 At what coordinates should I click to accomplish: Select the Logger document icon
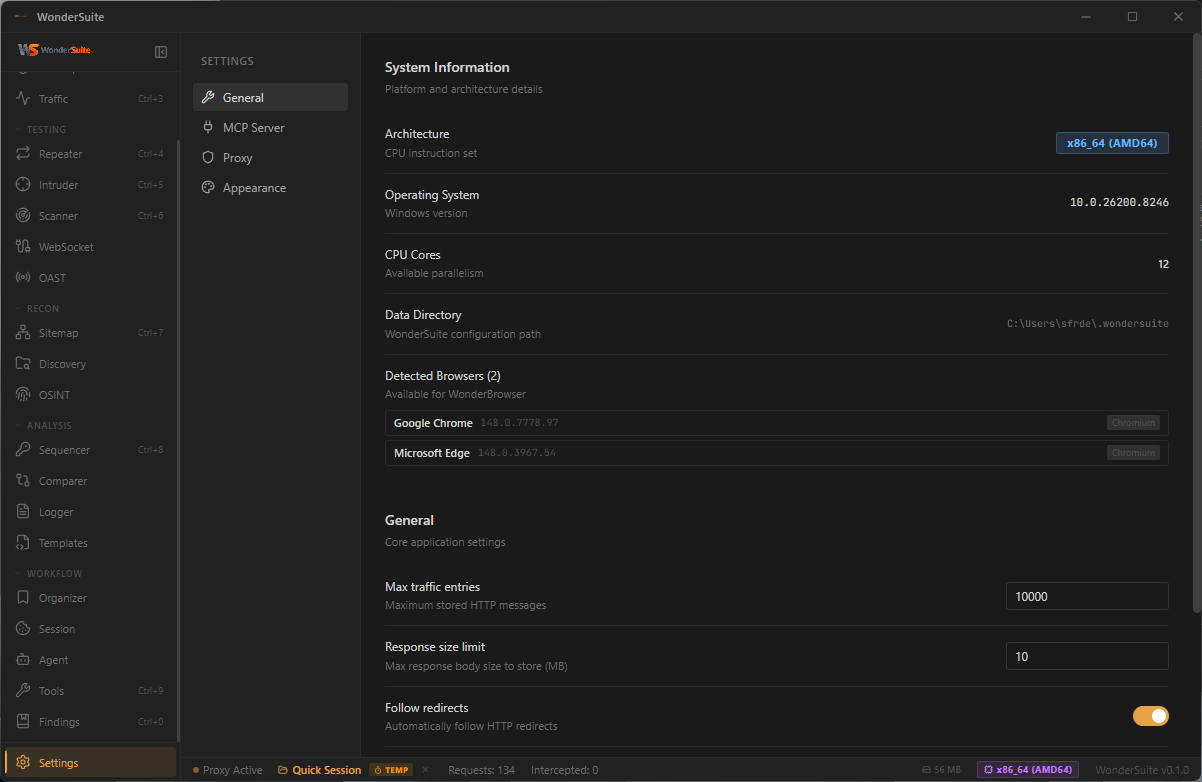click(23, 512)
